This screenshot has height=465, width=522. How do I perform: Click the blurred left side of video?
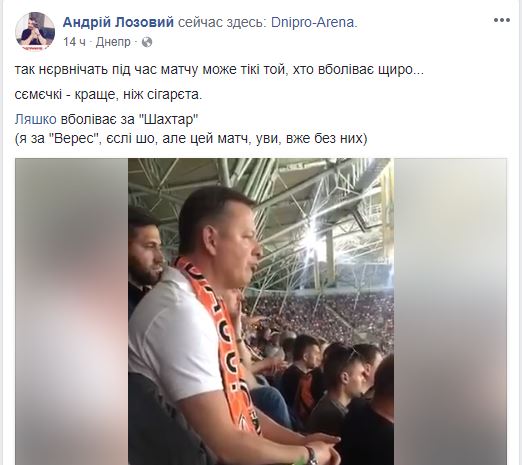[x=72, y=311]
